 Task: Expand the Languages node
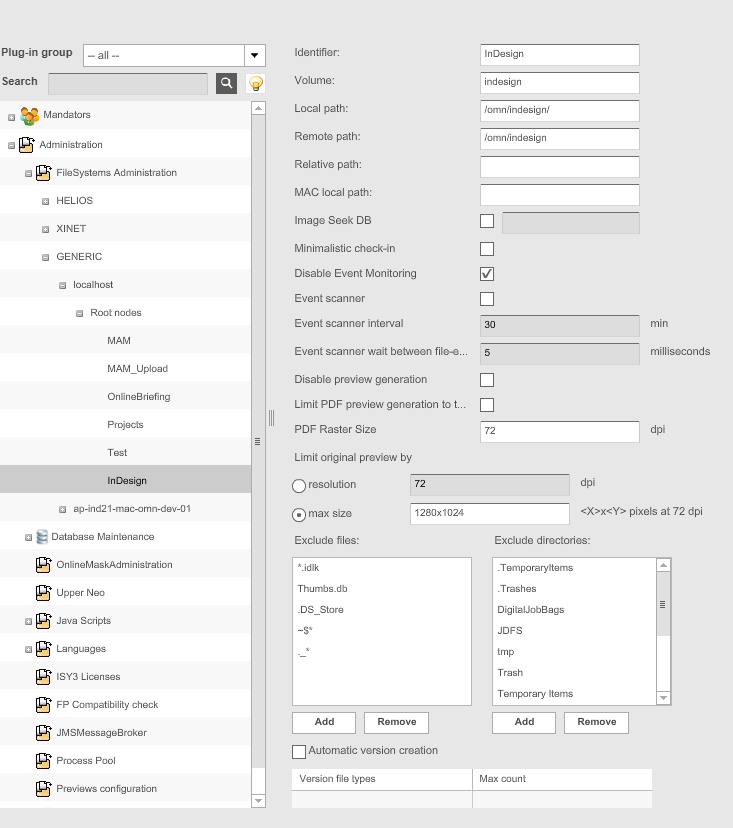29,650
